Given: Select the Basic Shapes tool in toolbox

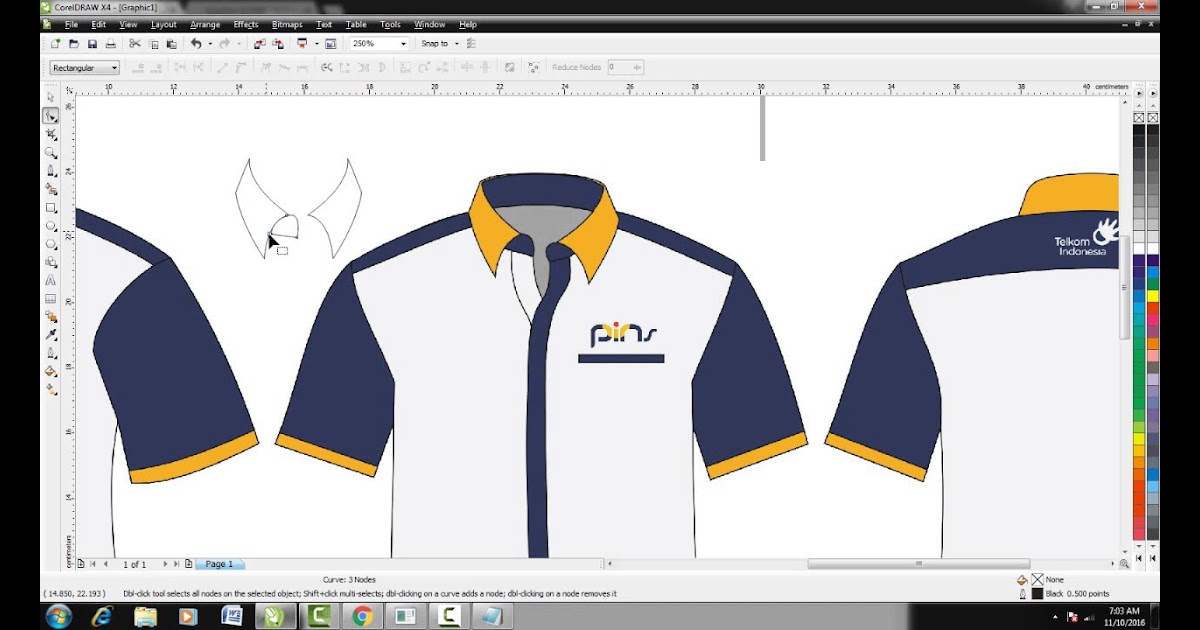Looking at the screenshot, I should (51, 262).
